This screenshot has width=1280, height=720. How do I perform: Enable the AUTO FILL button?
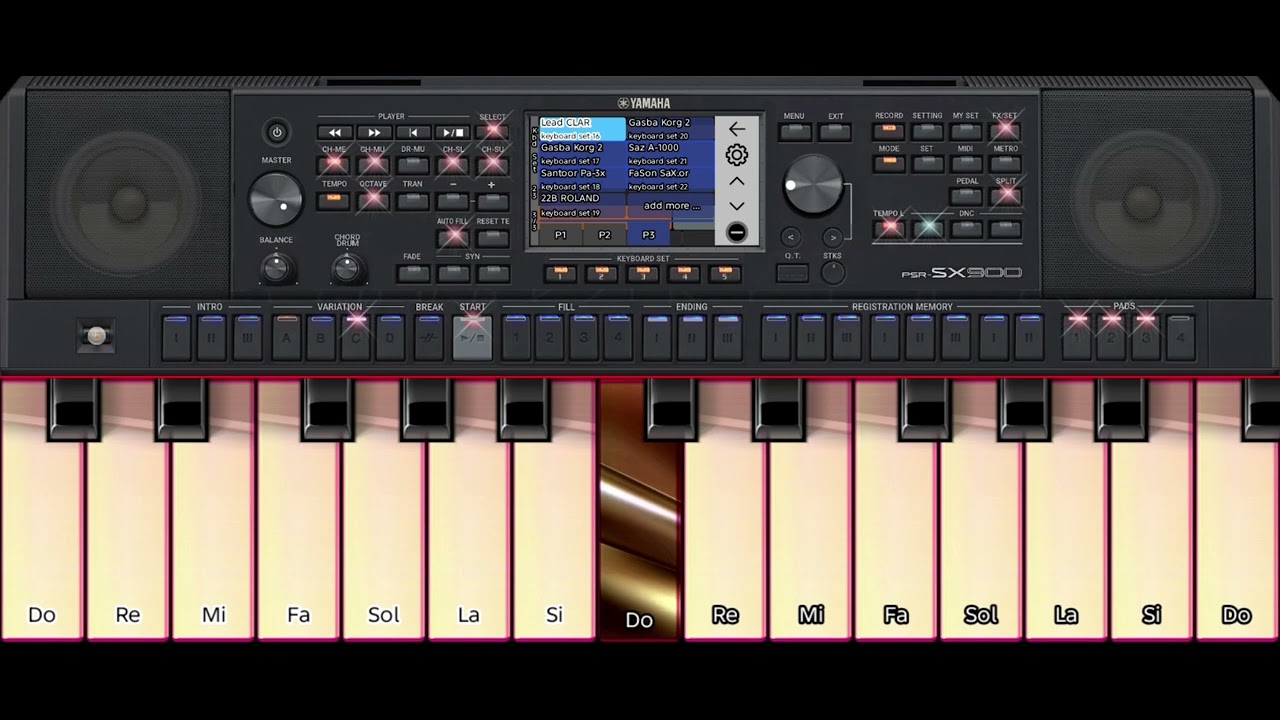pos(453,237)
